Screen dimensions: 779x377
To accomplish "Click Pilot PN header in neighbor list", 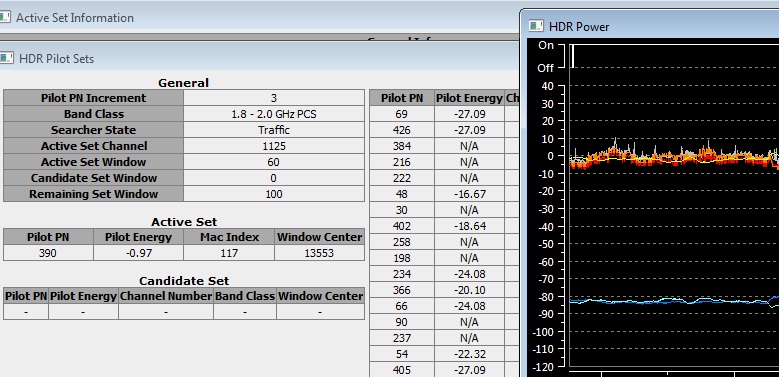I will pos(402,98).
